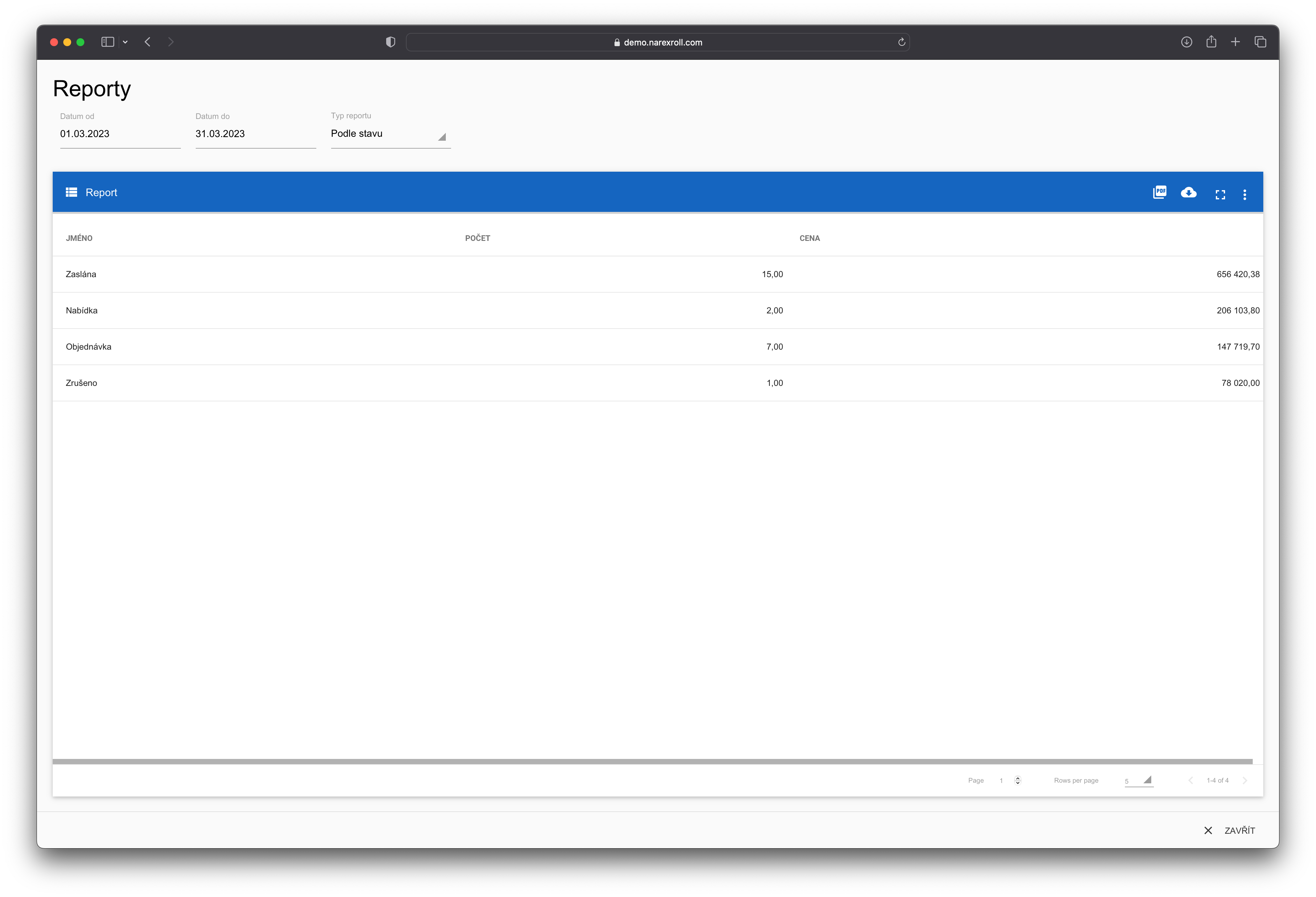Select the Nabídka row name
Image resolution: width=1316 pixels, height=897 pixels.
click(81, 310)
